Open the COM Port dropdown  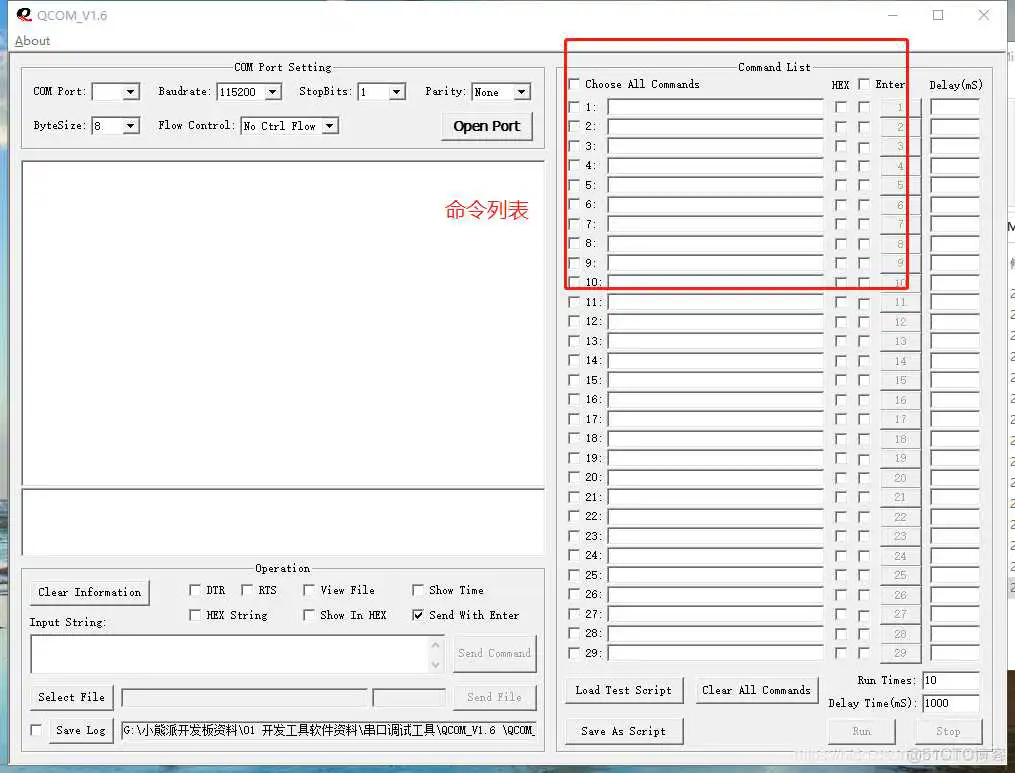pos(132,91)
